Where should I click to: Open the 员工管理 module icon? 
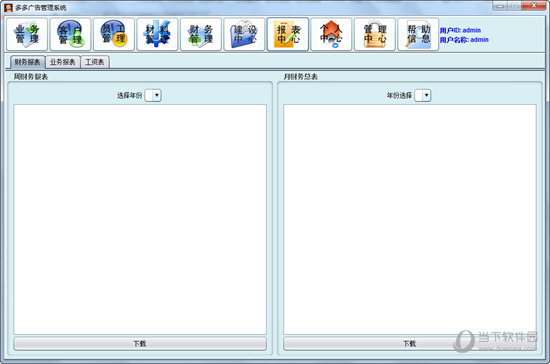pos(114,34)
